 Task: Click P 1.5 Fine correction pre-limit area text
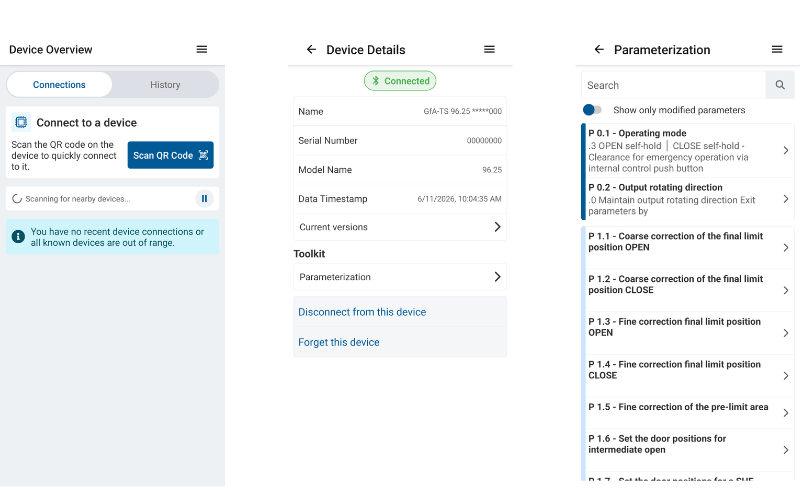[678, 407]
